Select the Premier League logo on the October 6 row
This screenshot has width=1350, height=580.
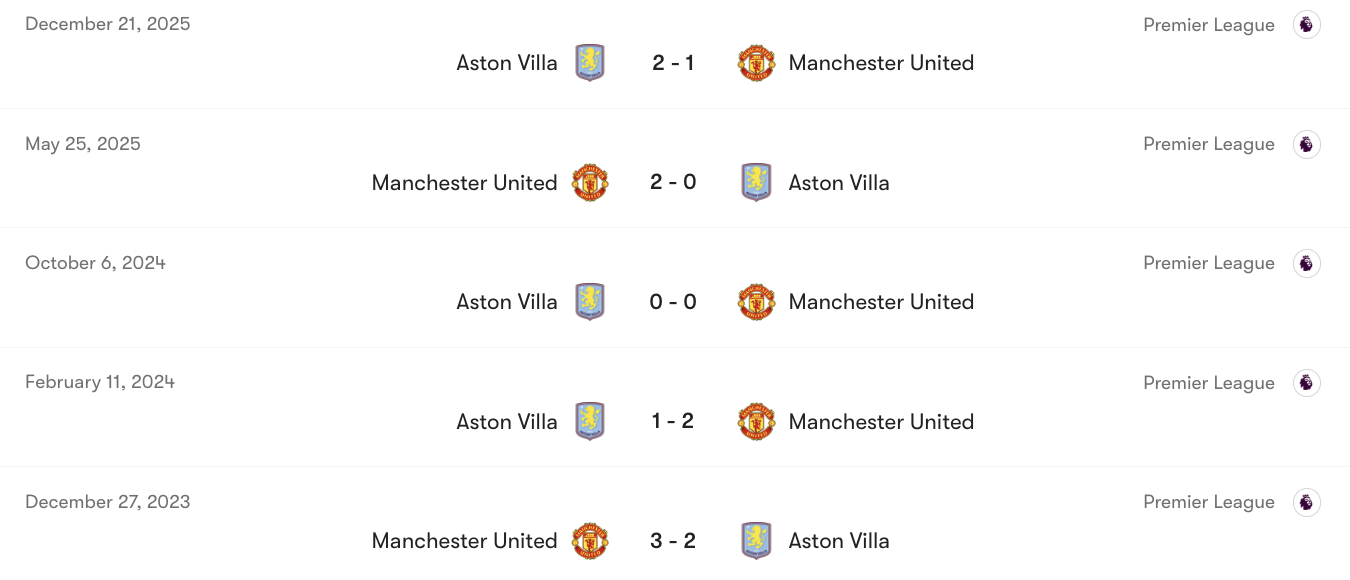[1307, 263]
